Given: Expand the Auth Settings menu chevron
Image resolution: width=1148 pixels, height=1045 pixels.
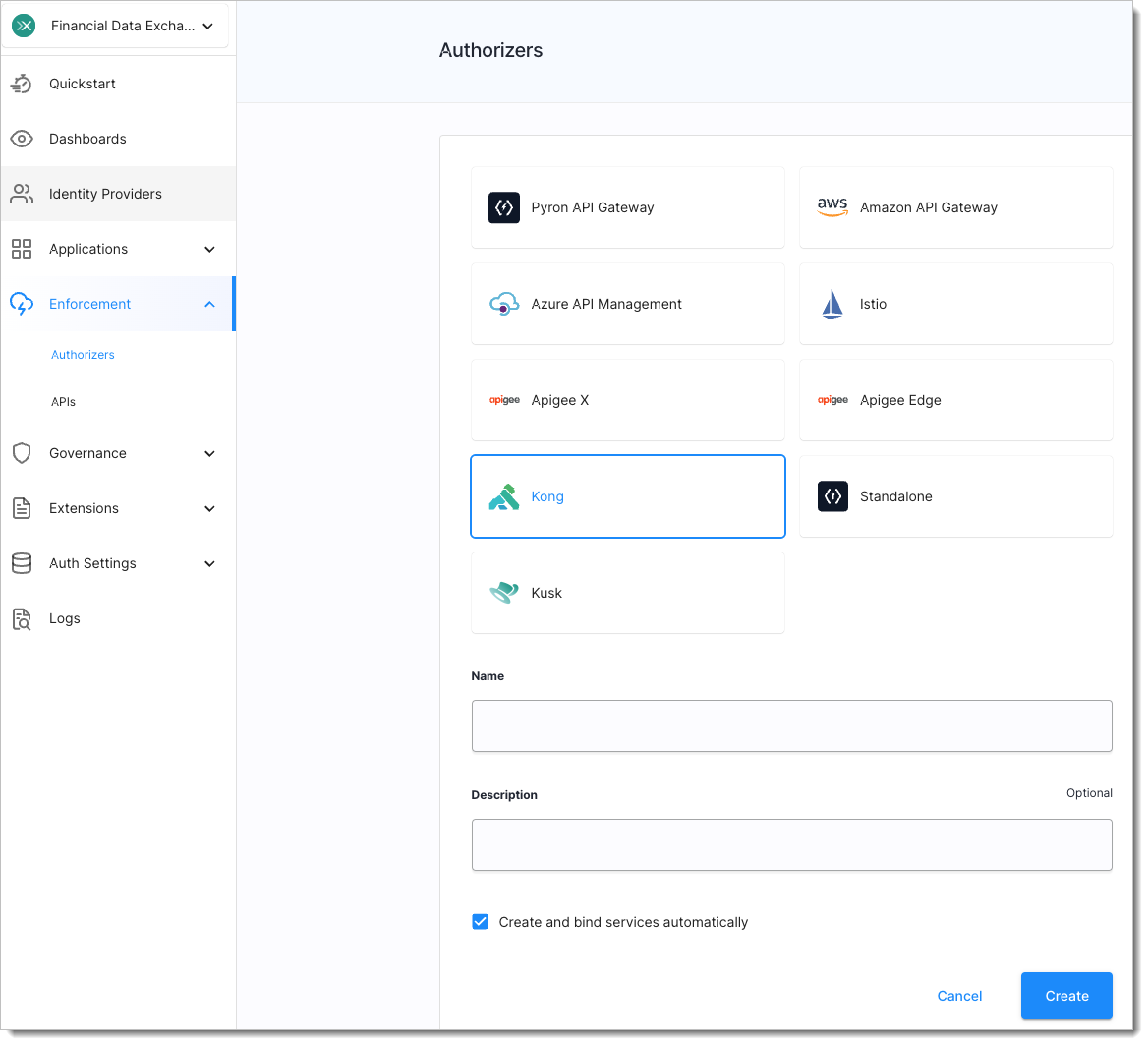Looking at the screenshot, I should 209,564.
